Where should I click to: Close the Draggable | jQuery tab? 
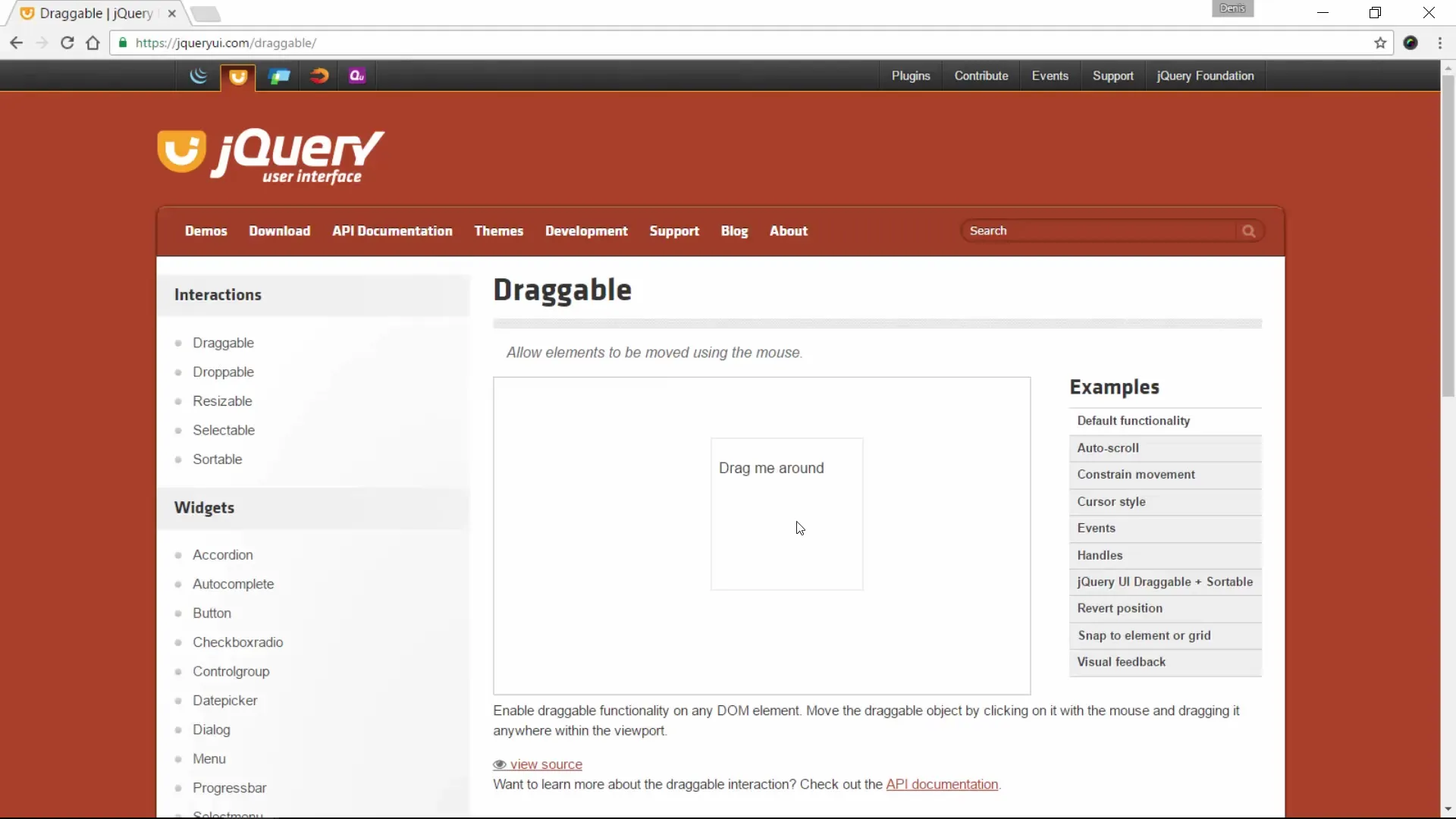point(172,14)
